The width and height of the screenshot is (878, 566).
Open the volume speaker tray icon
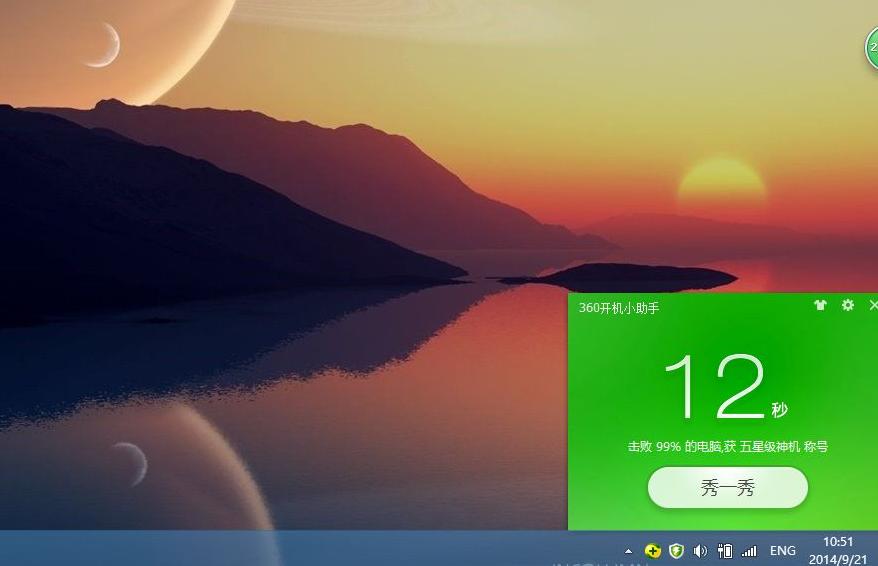(700, 551)
